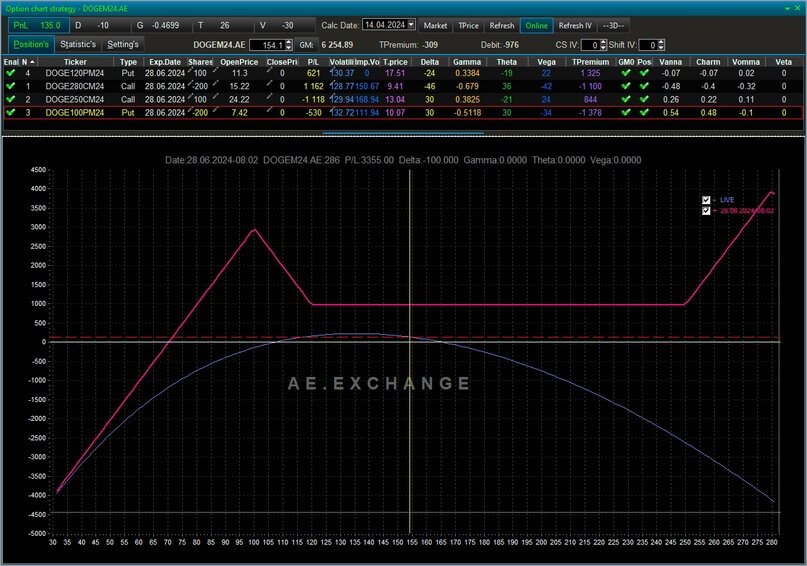Click the Ticker column header
The image size is (807, 566).
[x=75, y=62]
